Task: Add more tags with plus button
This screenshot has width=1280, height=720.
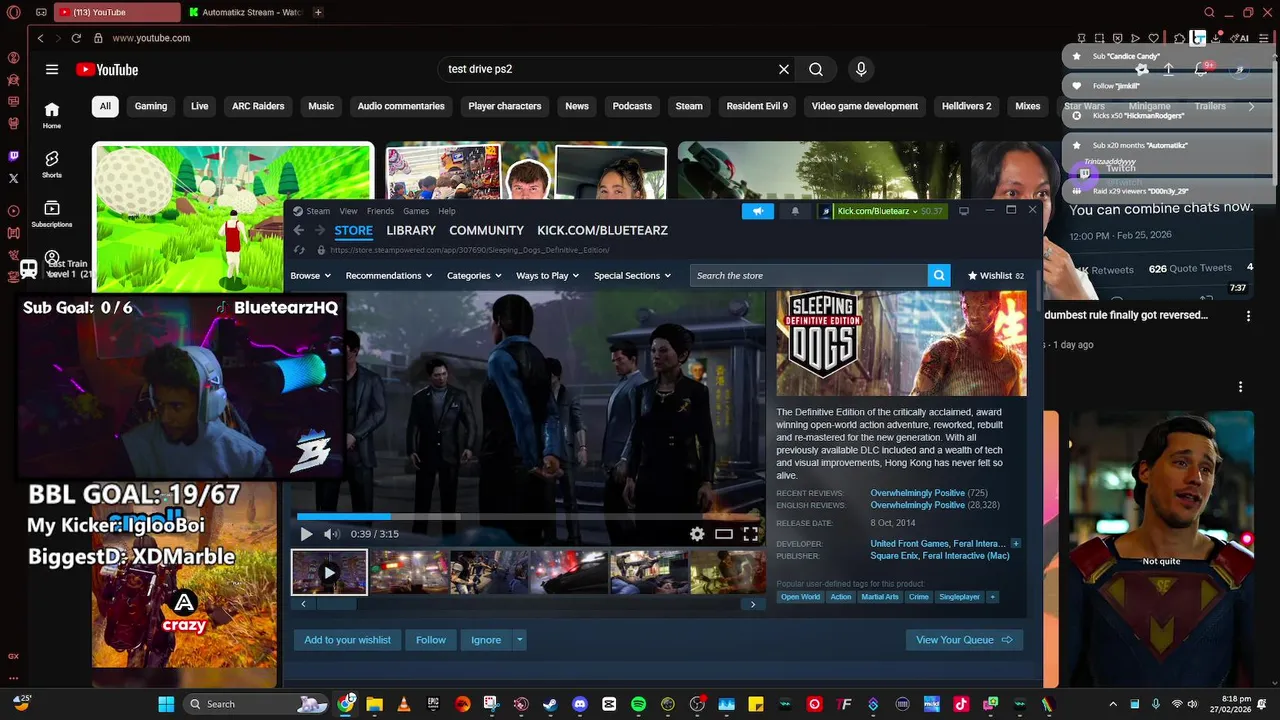Action: pyautogui.click(x=992, y=597)
